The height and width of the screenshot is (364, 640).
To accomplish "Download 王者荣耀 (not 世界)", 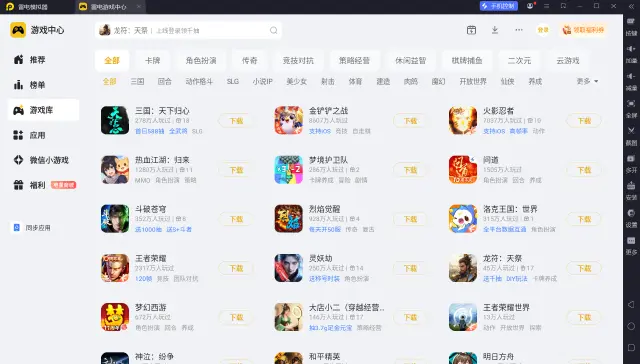I will pyautogui.click(x=236, y=268).
